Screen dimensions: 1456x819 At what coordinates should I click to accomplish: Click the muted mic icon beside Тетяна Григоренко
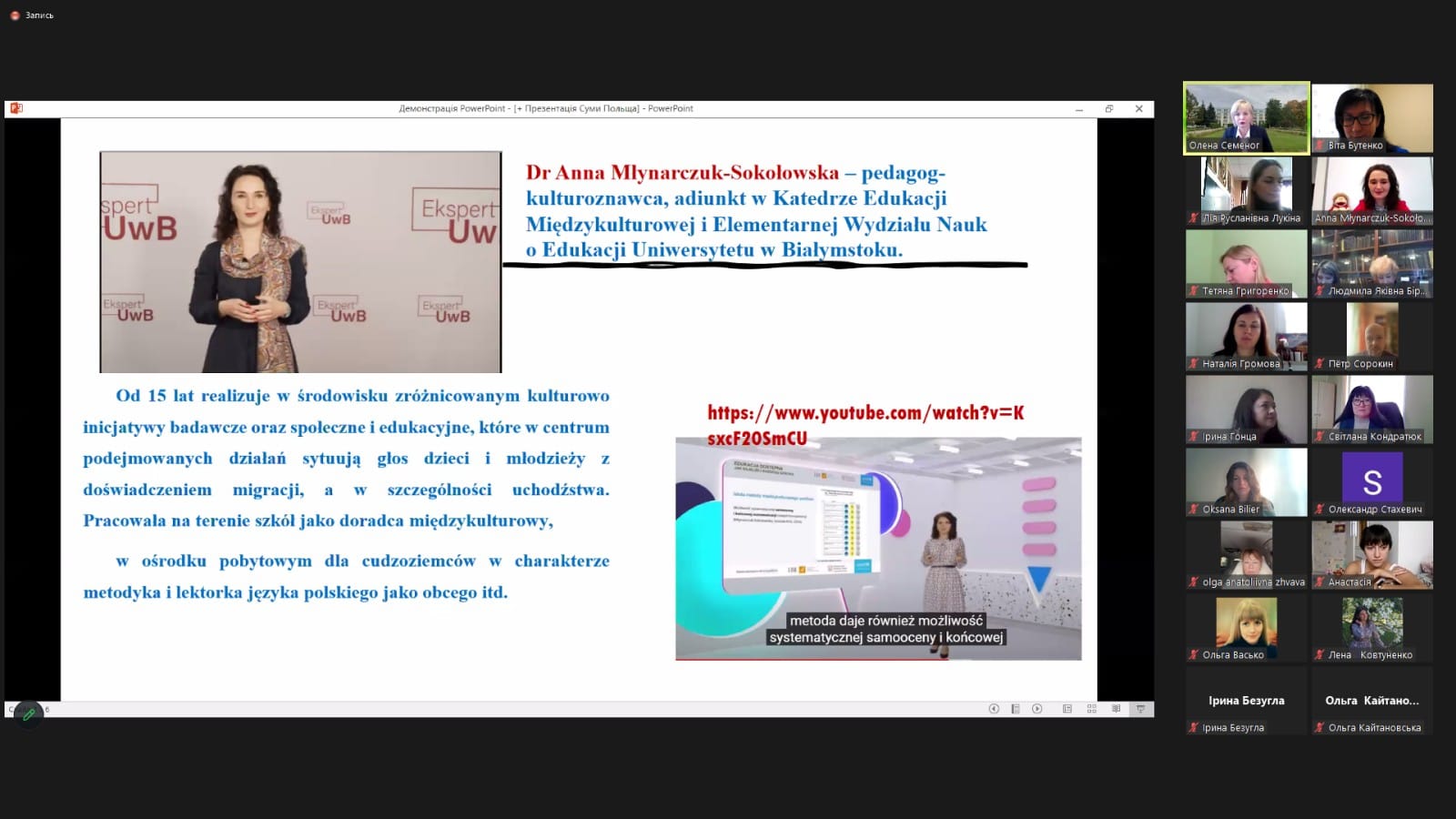[x=1194, y=291]
